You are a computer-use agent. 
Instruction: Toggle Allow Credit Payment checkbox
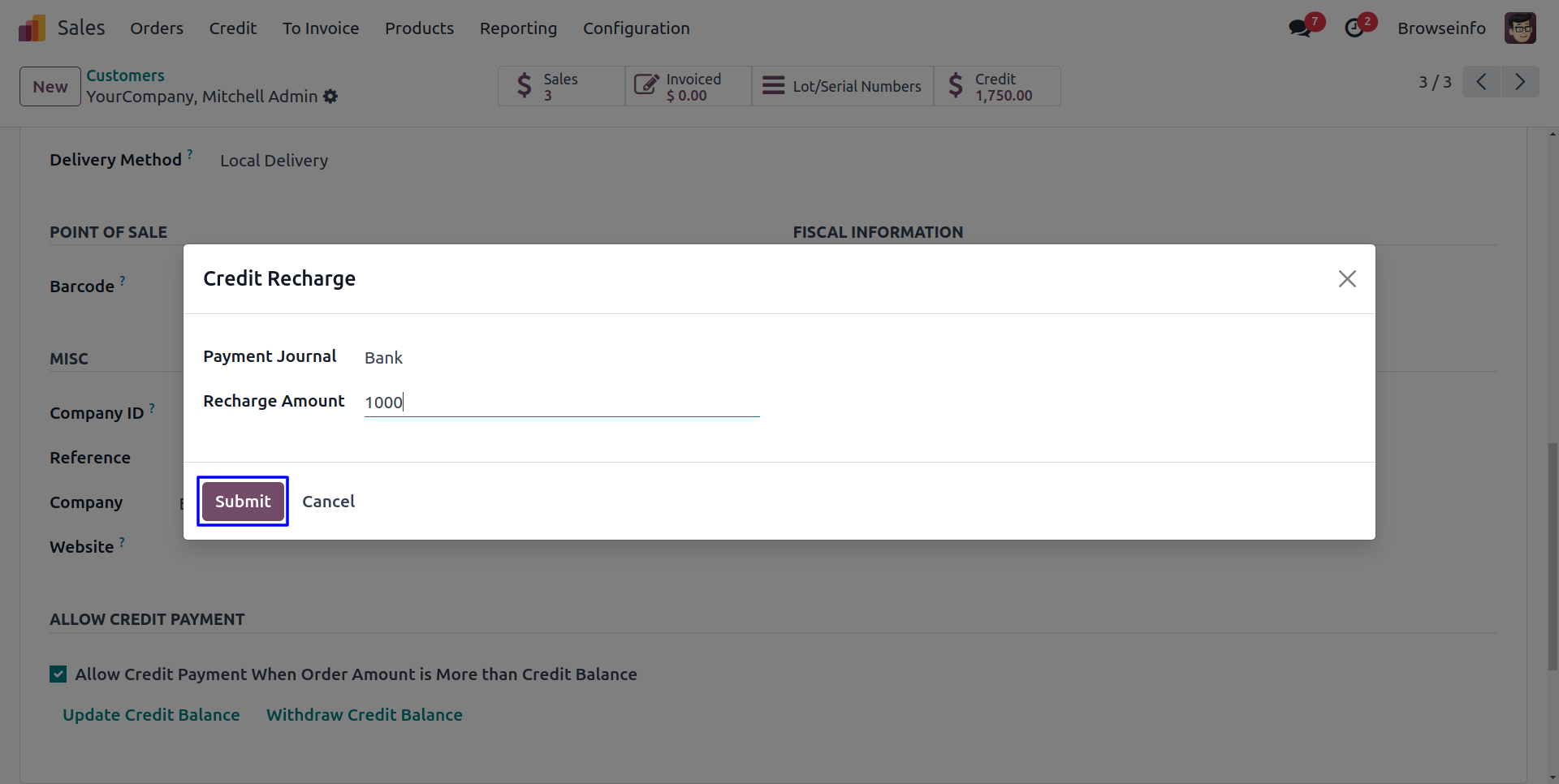click(x=58, y=674)
